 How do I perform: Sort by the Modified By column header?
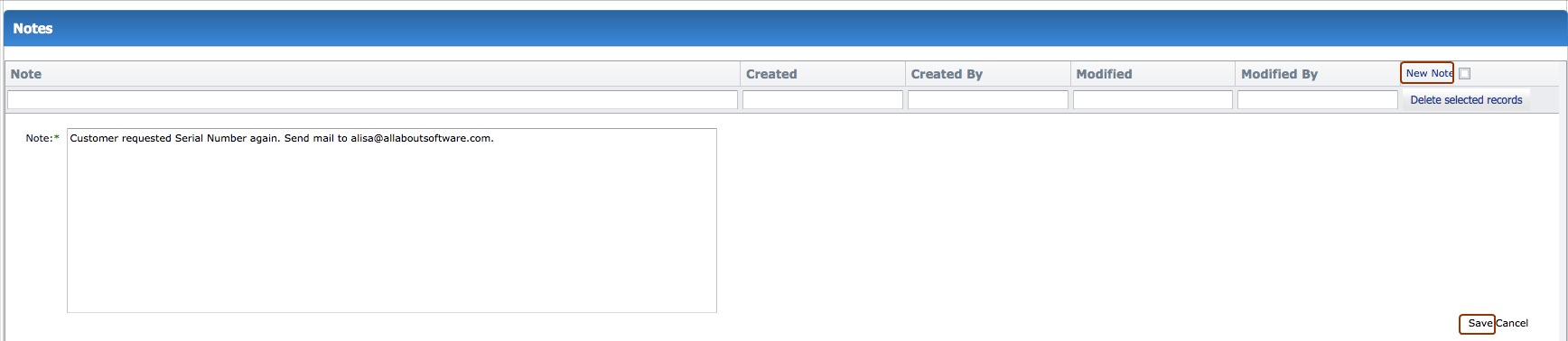[x=1279, y=74]
